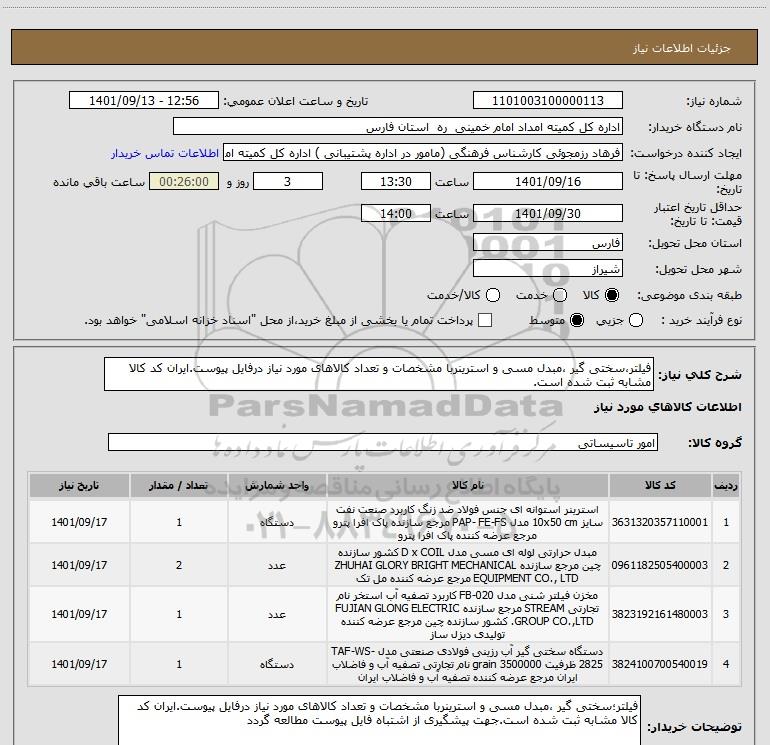This screenshot has width=770, height=745.
Task: Click the تعداد / مقدار column header
Action: click(179, 486)
